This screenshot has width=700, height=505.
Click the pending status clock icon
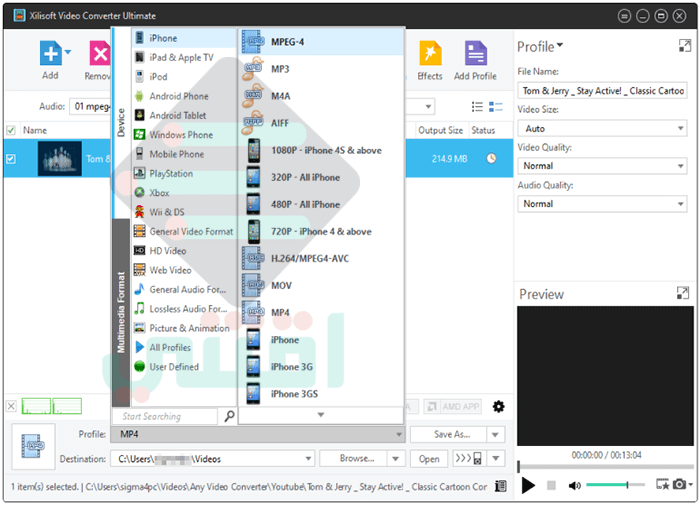coord(491,158)
